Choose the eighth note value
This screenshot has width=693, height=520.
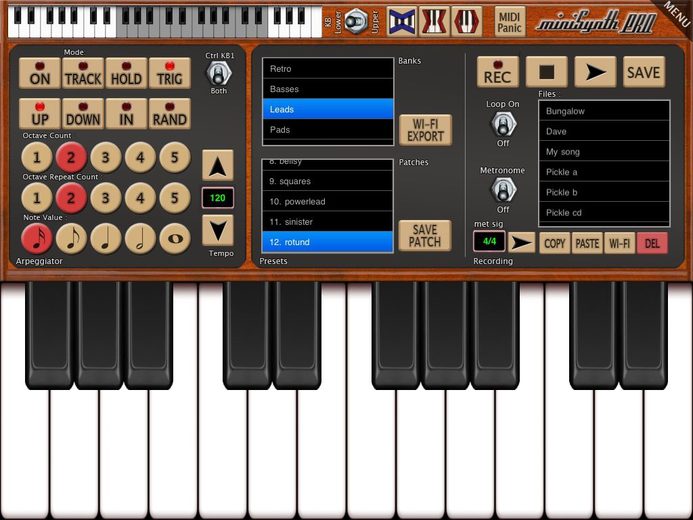pos(71,239)
